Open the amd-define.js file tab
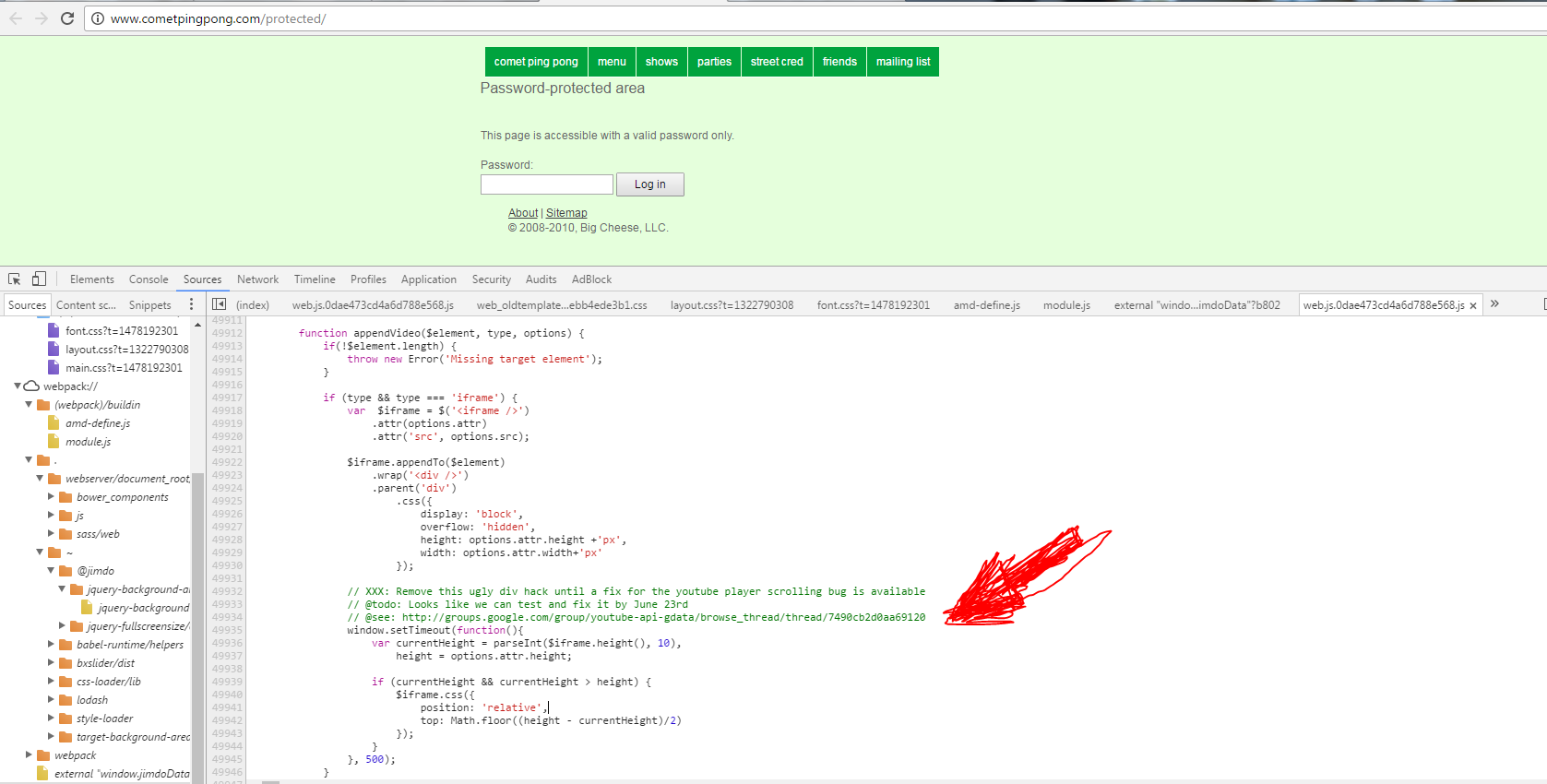Image resolution: width=1547 pixels, height=784 pixels. coord(987,305)
